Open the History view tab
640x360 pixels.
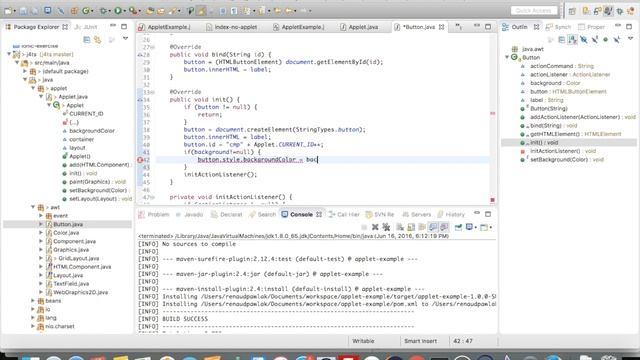coord(451,214)
